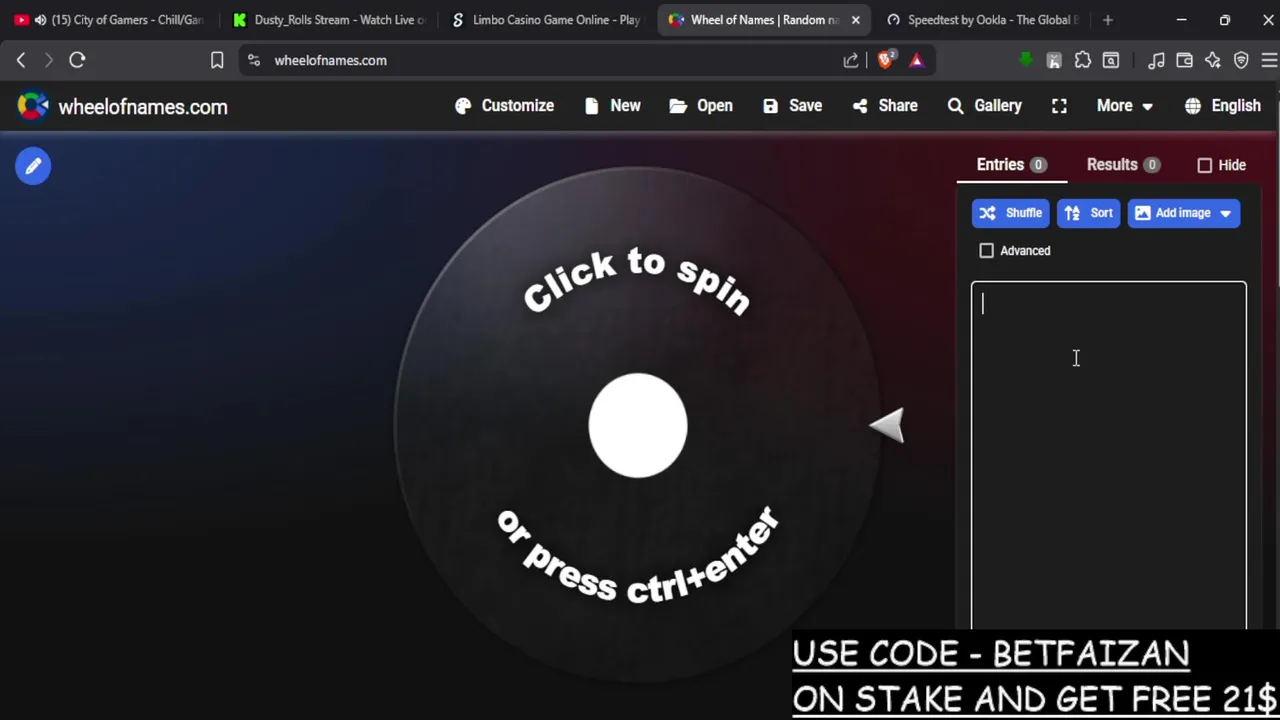Open the Customize palette menu

click(x=504, y=106)
